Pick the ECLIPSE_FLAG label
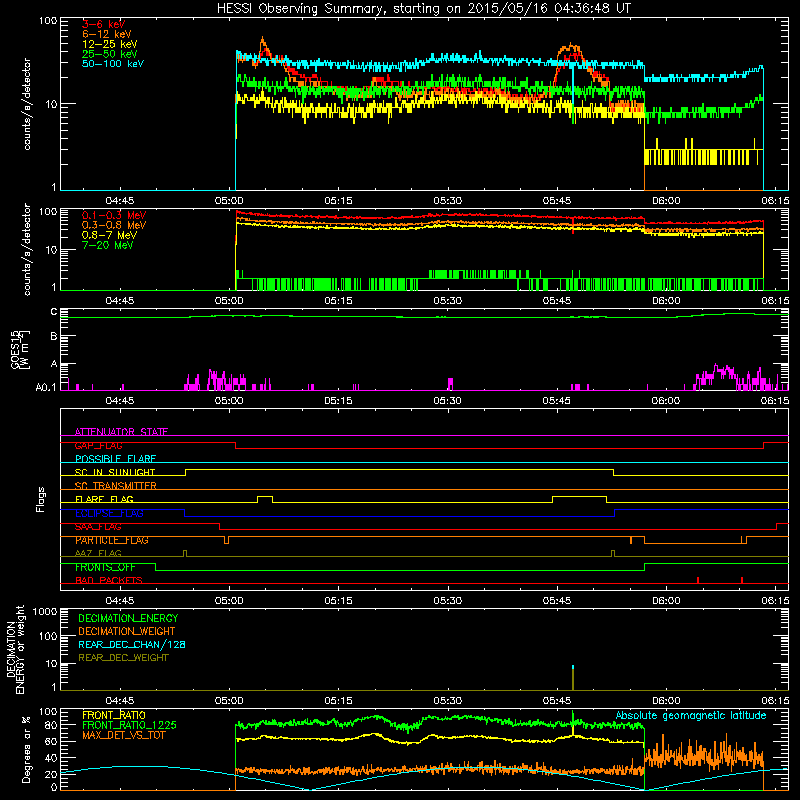Viewport: 800px width, 800px height. pyautogui.click(x=109, y=513)
